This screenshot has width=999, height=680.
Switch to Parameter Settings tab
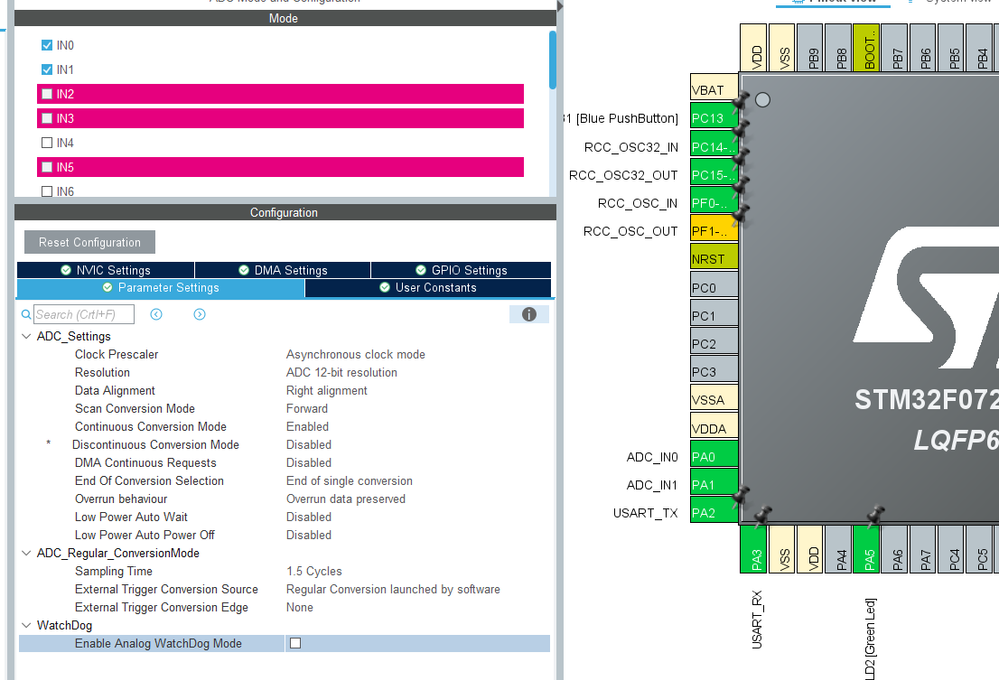click(x=161, y=288)
